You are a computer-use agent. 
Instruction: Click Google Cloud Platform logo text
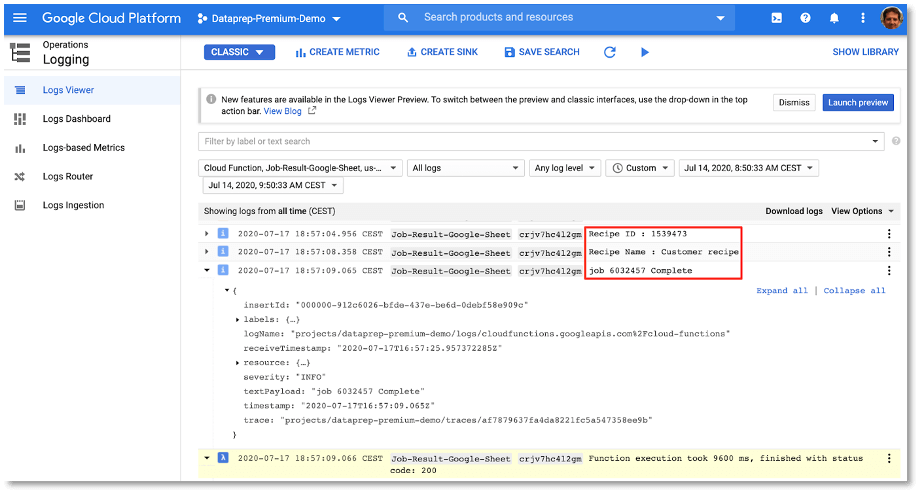tap(111, 18)
